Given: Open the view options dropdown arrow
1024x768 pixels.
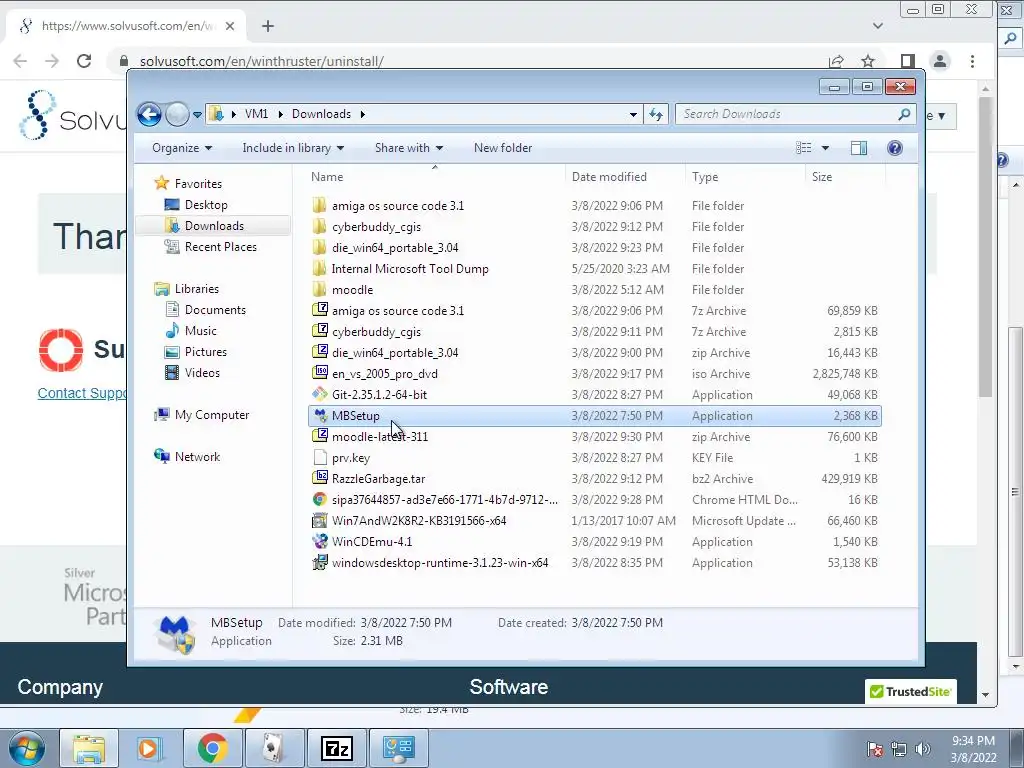Looking at the screenshot, I should (x=825, y=148).
